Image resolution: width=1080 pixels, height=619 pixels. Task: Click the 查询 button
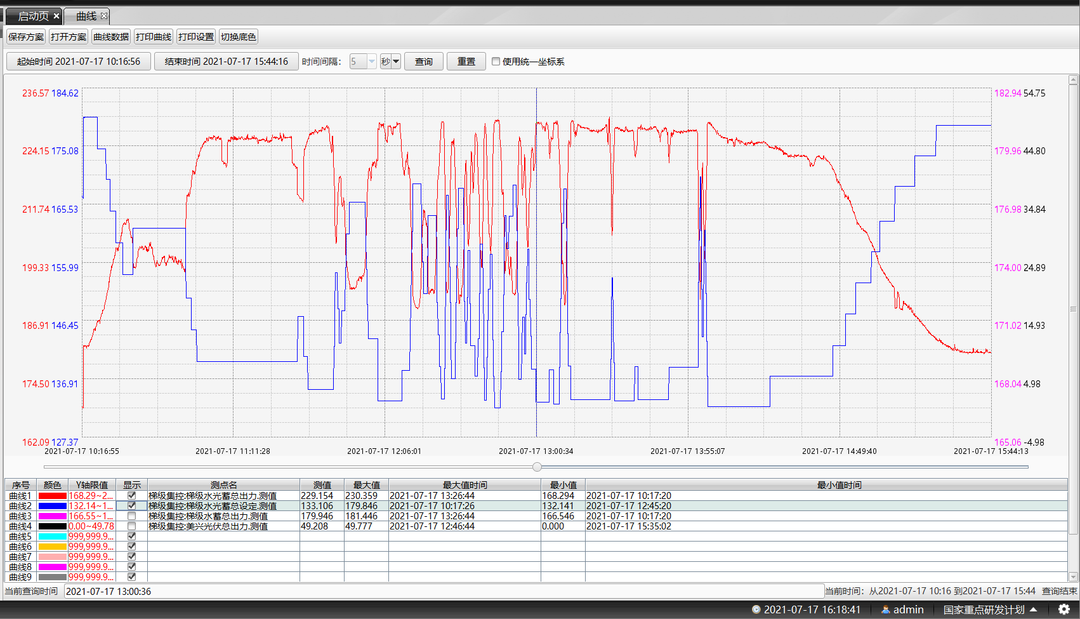(x=424, y=61)
